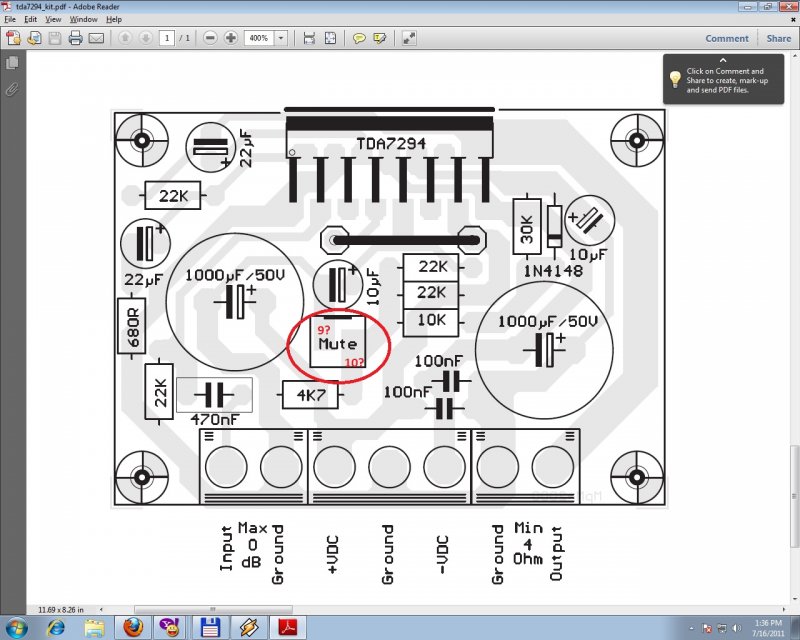Click the horizontal scrollbar right arrow
This screenshot has width=800, height=640.
tap(784, 609)
